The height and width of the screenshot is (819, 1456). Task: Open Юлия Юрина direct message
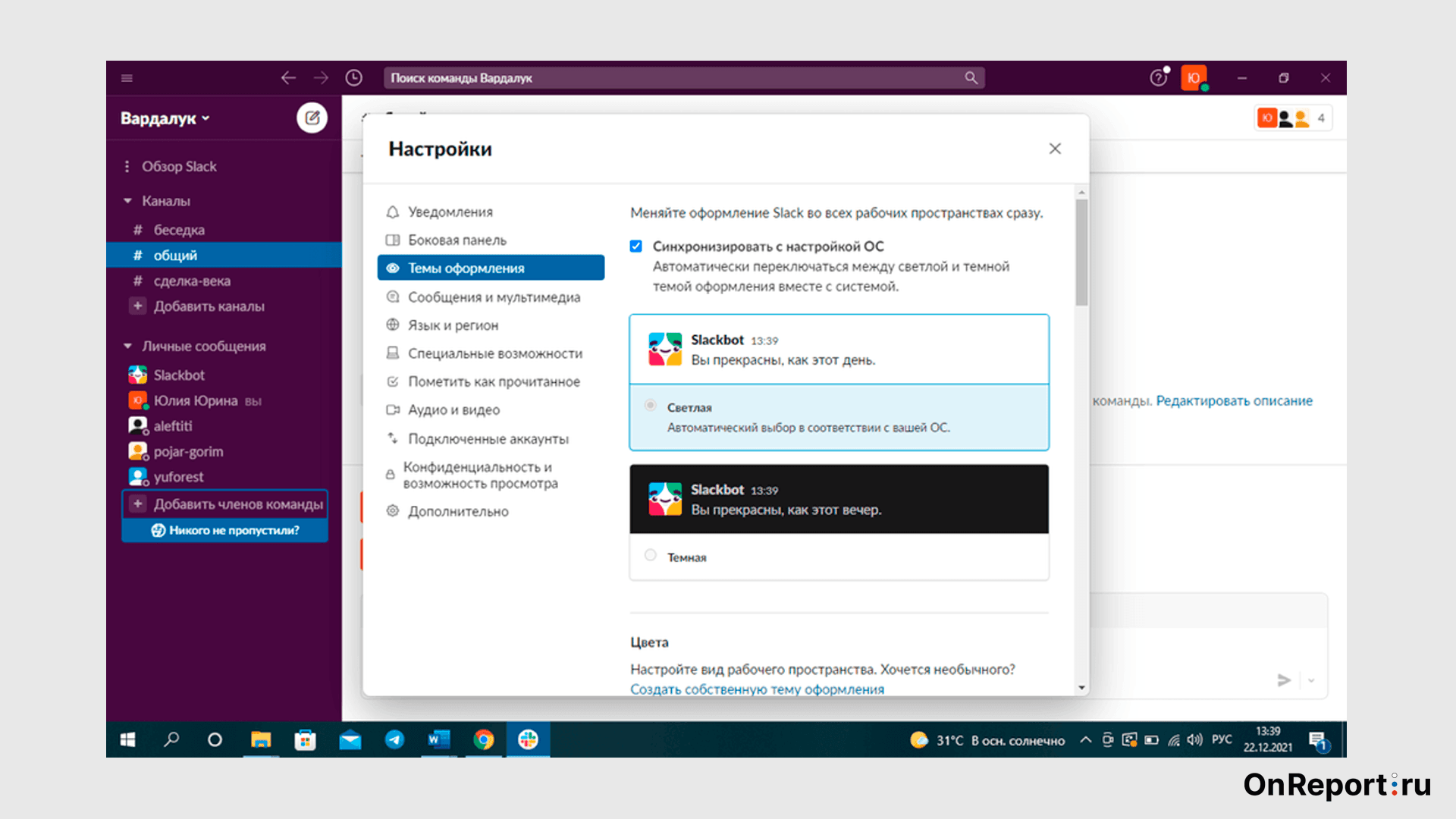[x=224, y=400]
